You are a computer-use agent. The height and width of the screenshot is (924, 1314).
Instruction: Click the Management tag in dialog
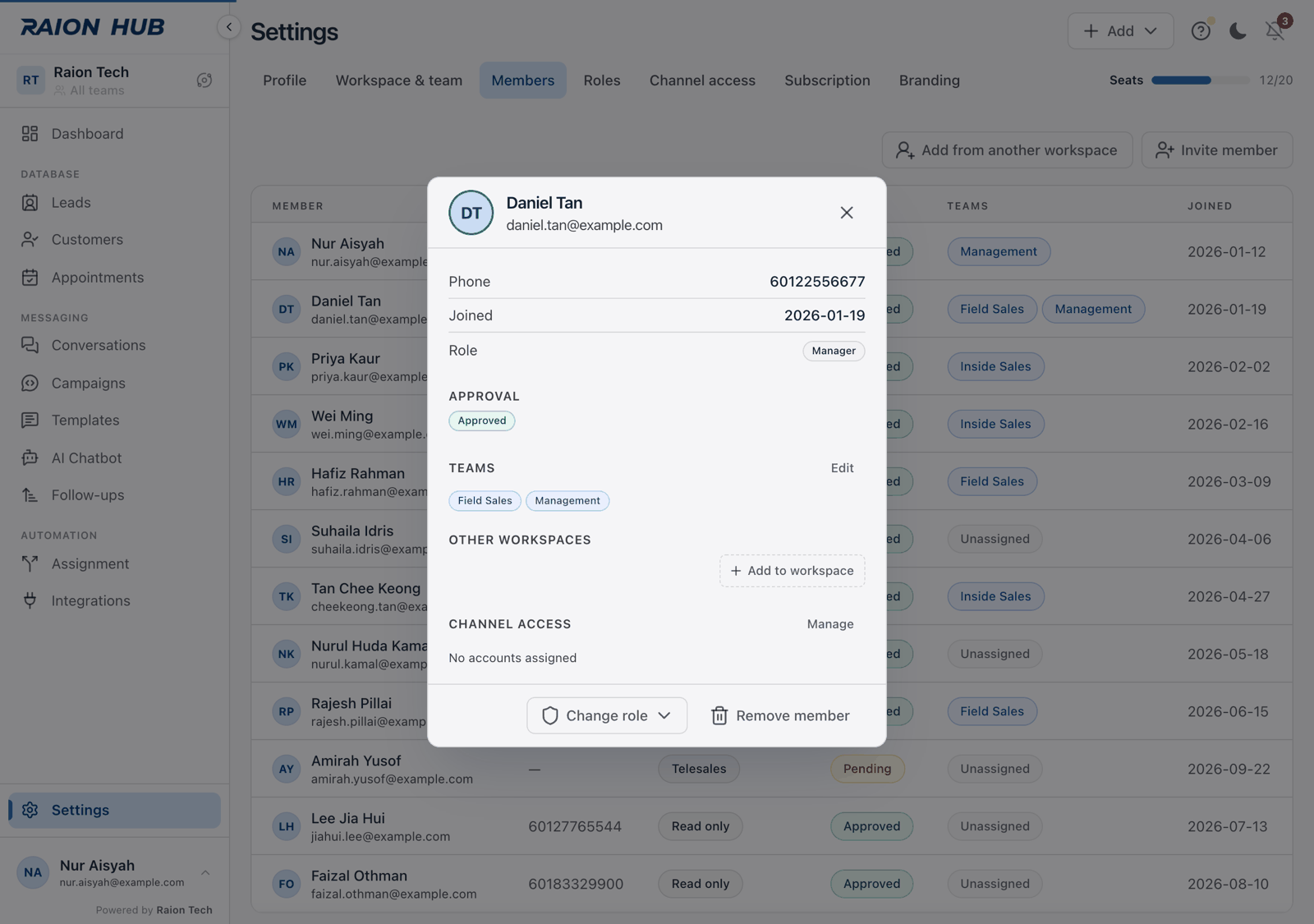(567, 501)
